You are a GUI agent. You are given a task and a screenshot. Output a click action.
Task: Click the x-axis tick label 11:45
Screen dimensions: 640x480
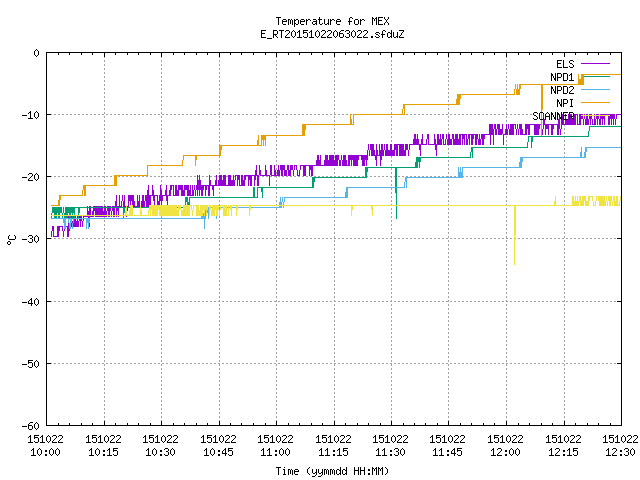click(x=448, y=452)
